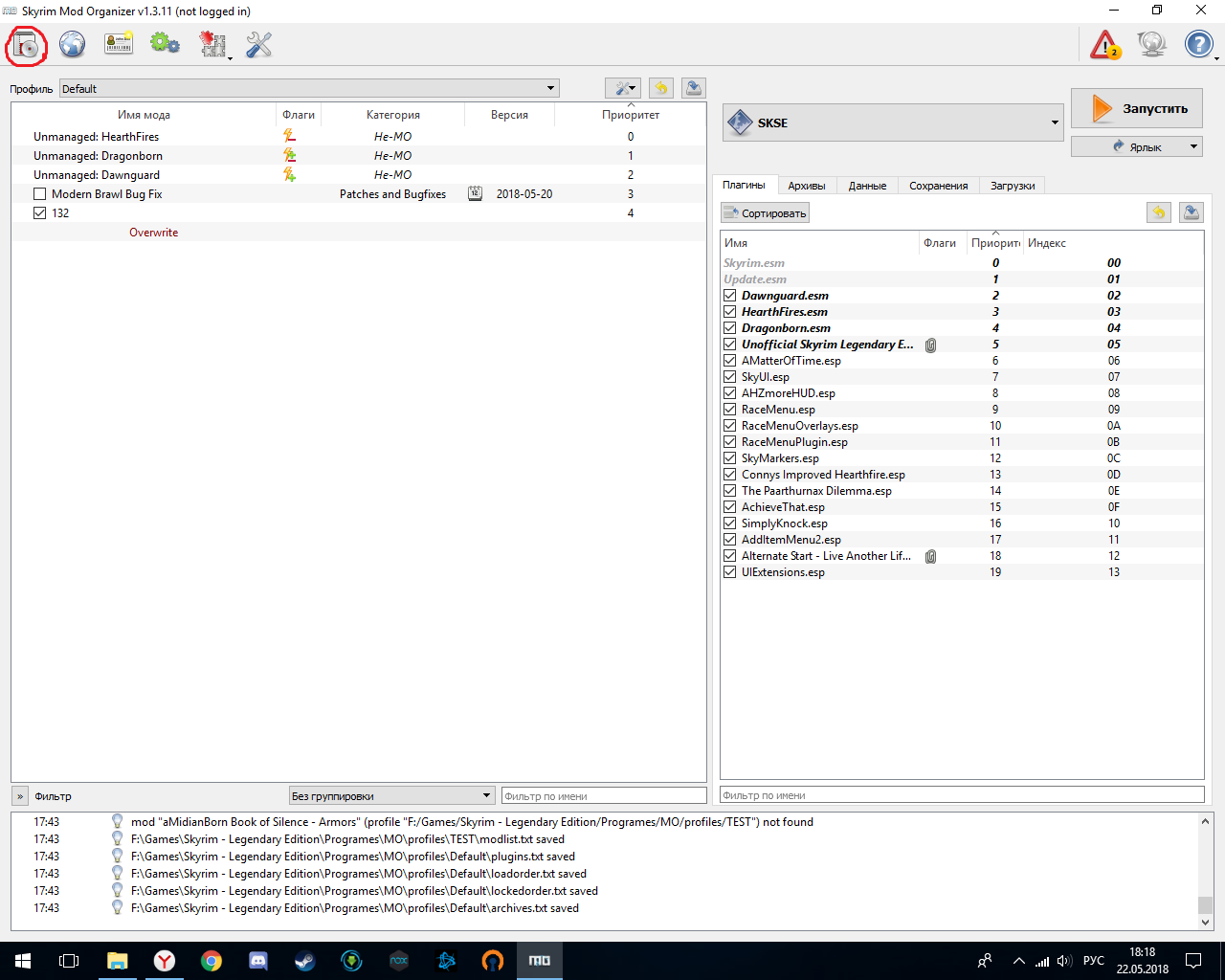1225x980 pixels.
Task: Open the executables gears icon
Action: coord(165,44)
